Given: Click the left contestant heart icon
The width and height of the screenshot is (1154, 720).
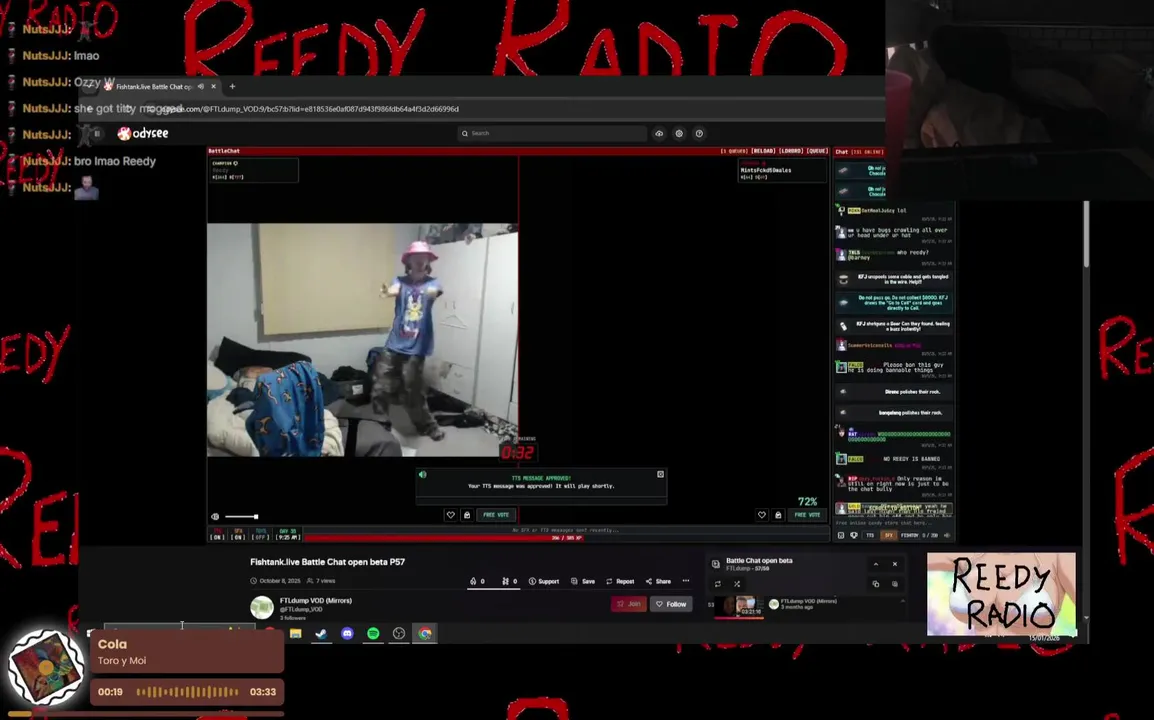Looking at the screenshot, I should click(450, 515).
